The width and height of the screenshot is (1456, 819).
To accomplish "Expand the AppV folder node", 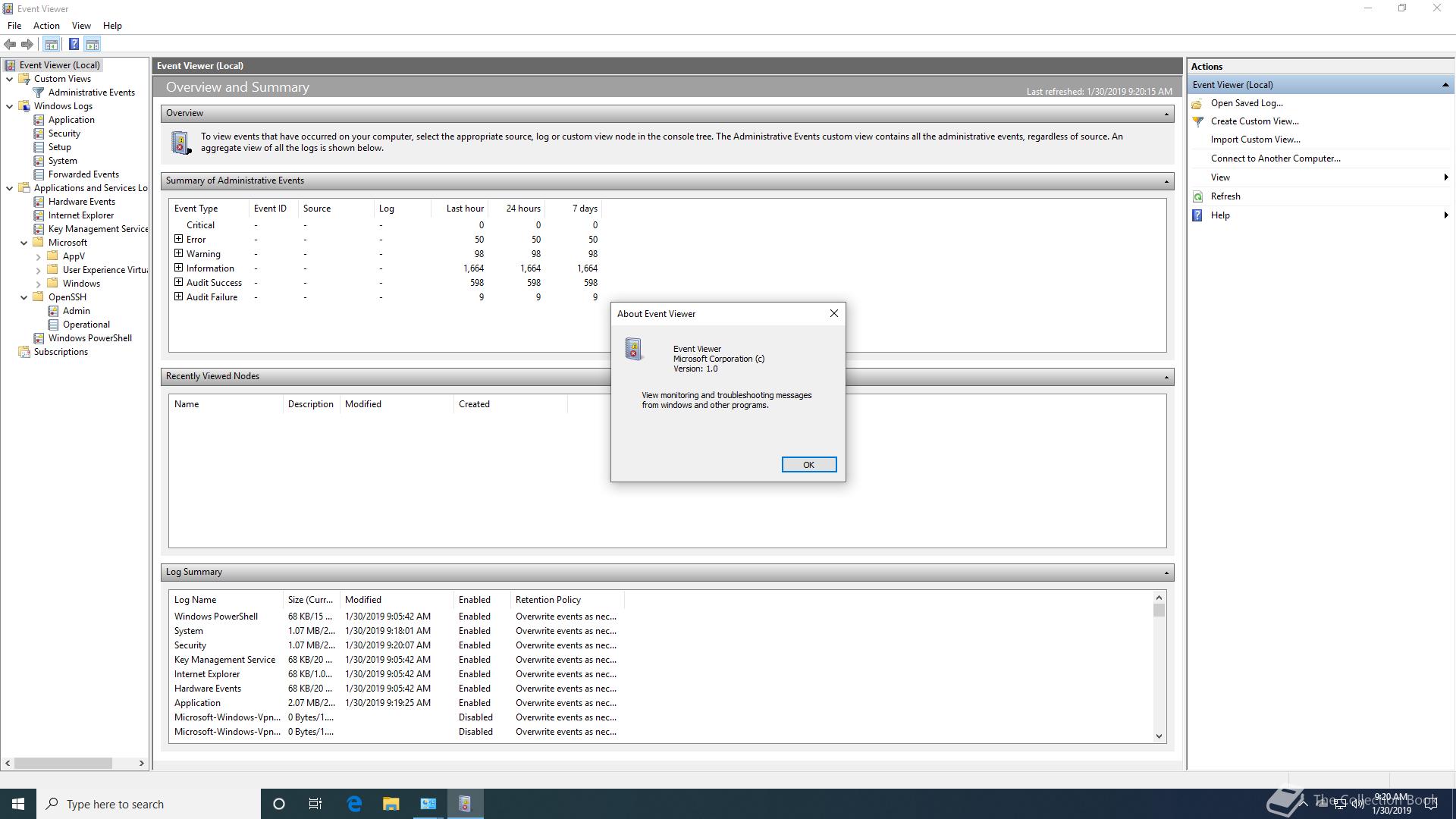I will click(38, 256).
